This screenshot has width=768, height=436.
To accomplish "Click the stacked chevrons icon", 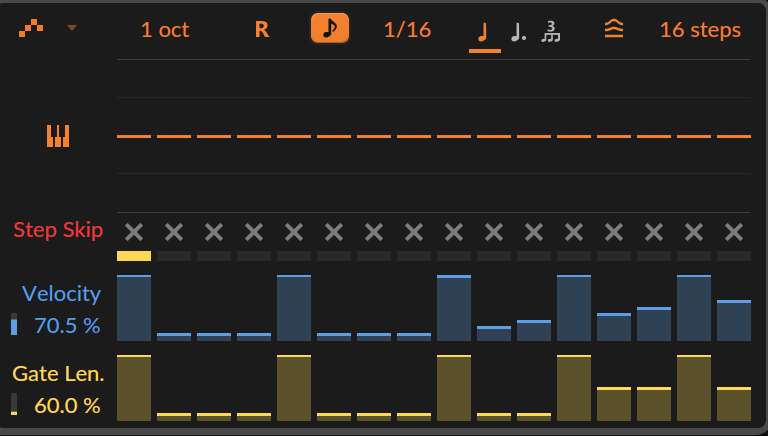I will coord(614,29).
